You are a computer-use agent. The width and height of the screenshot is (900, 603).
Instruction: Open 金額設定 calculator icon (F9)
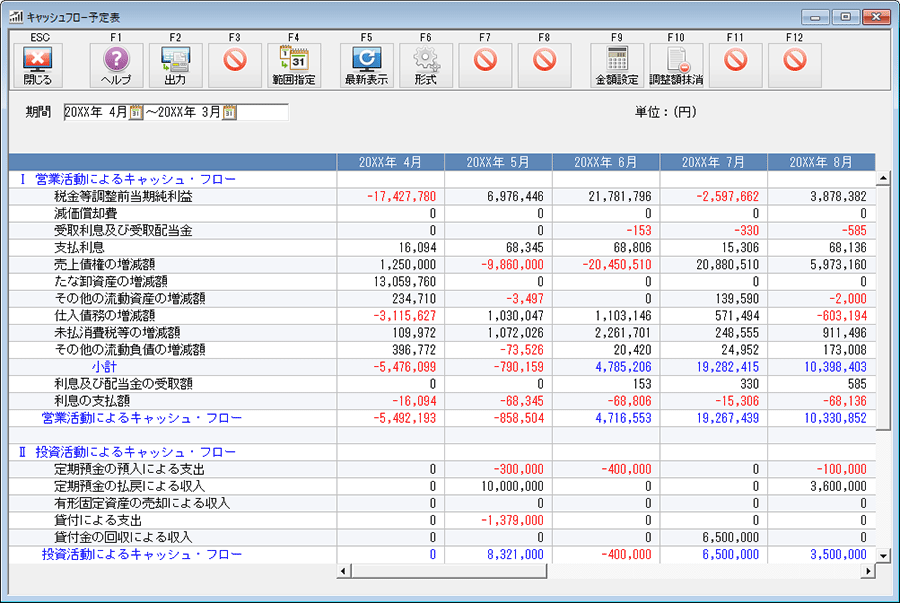point(617,65)
